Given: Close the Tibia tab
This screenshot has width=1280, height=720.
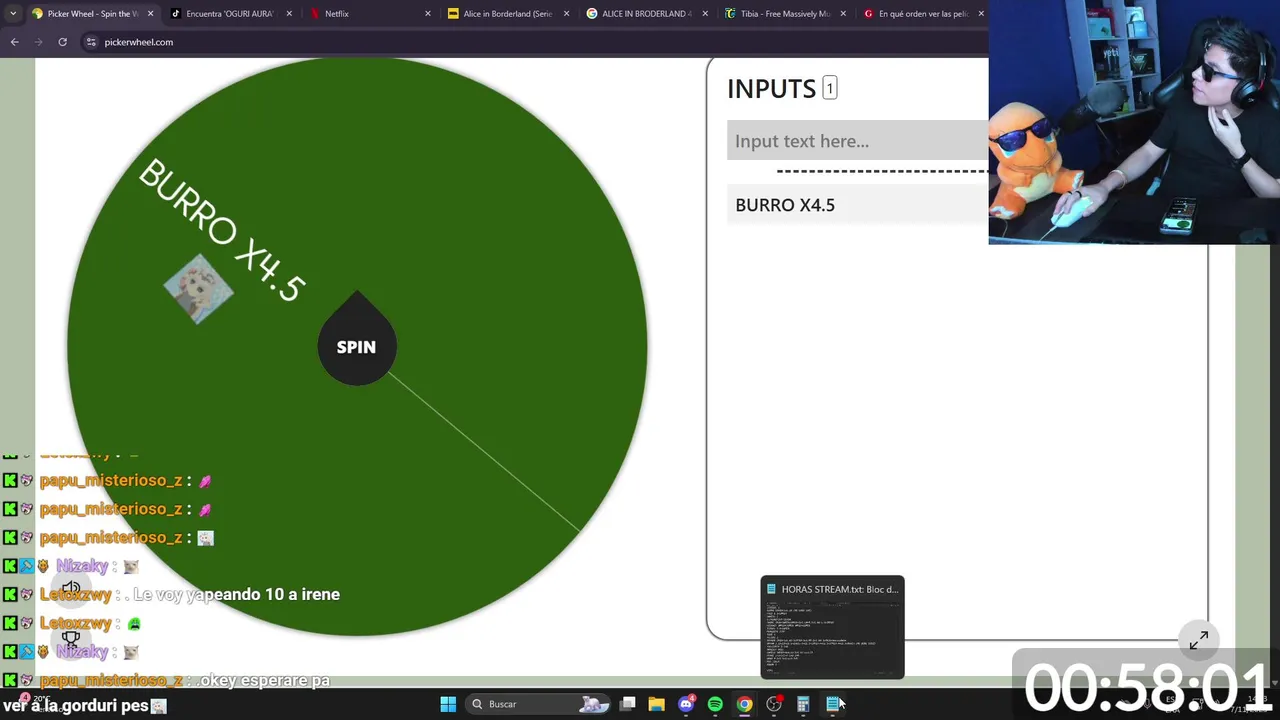Looking at the screenshot, I should (x=843, y=14).
